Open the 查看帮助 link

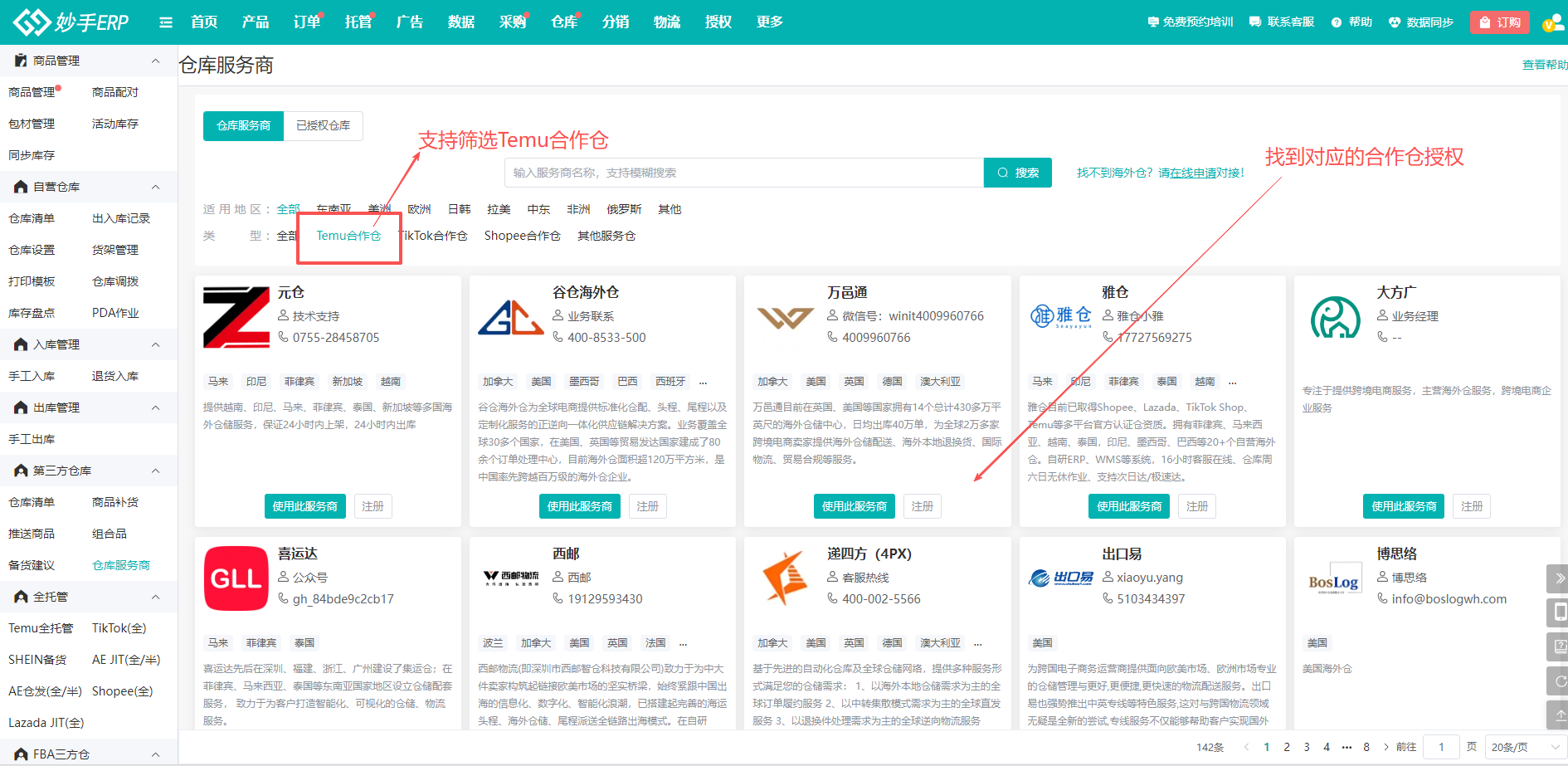click(1545, 65)
